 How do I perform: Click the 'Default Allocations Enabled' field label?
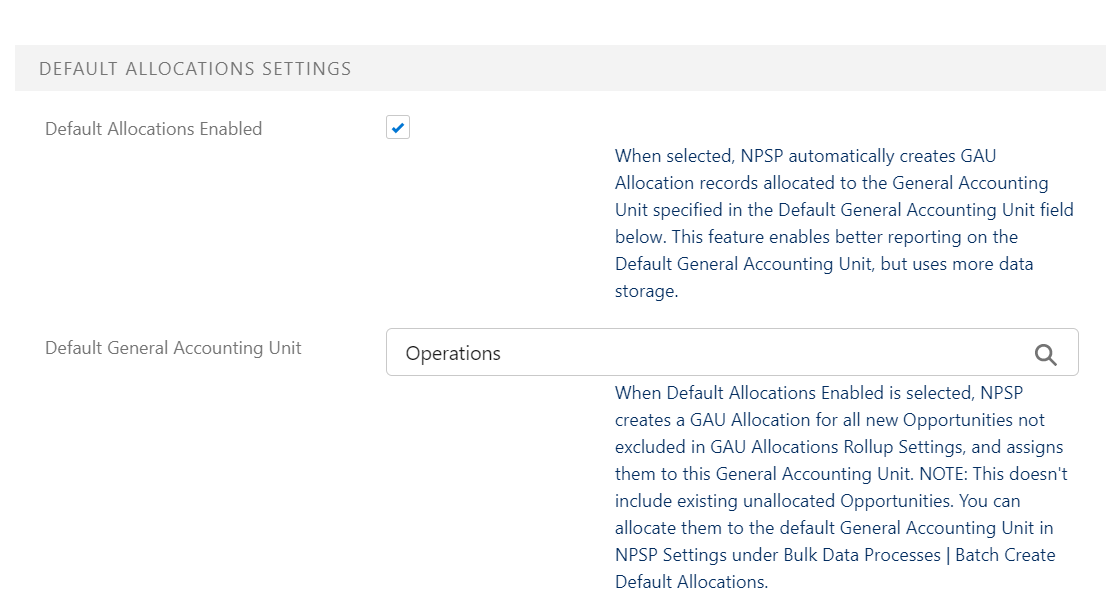(153, 129)
